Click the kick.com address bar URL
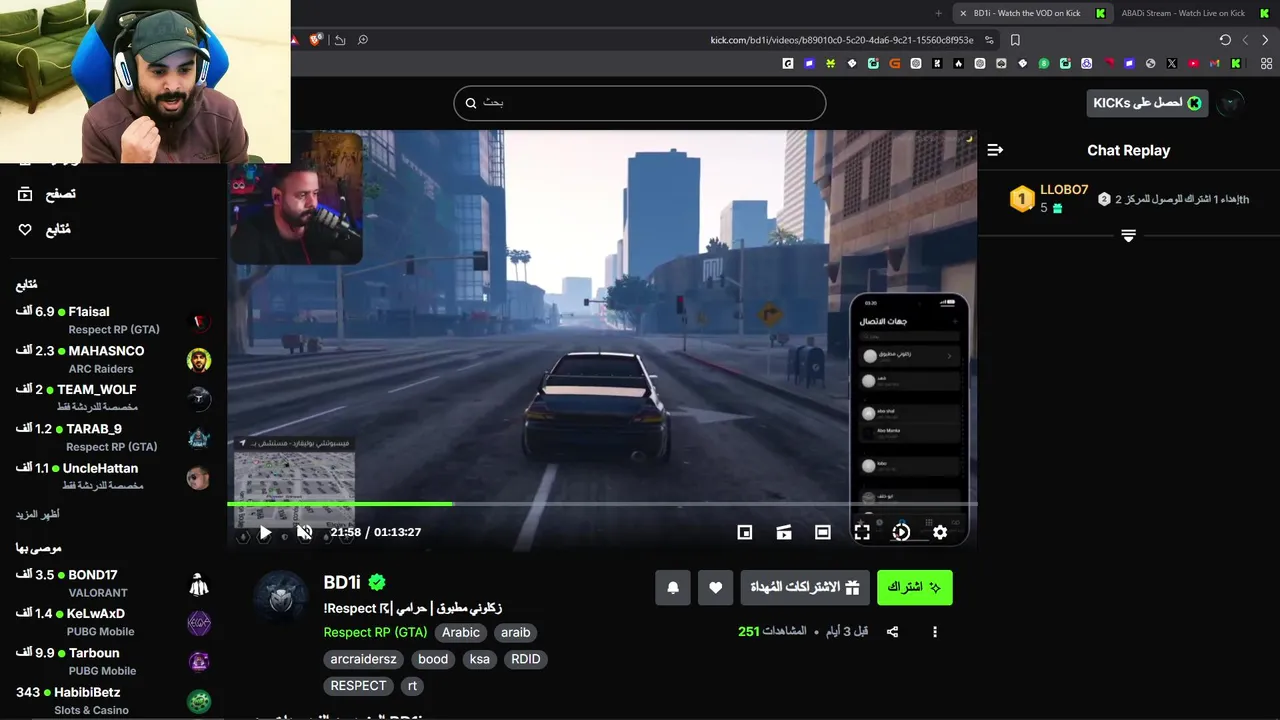Image resolution: width=1280 pixels, height=720 pixels. click(842, 40)
